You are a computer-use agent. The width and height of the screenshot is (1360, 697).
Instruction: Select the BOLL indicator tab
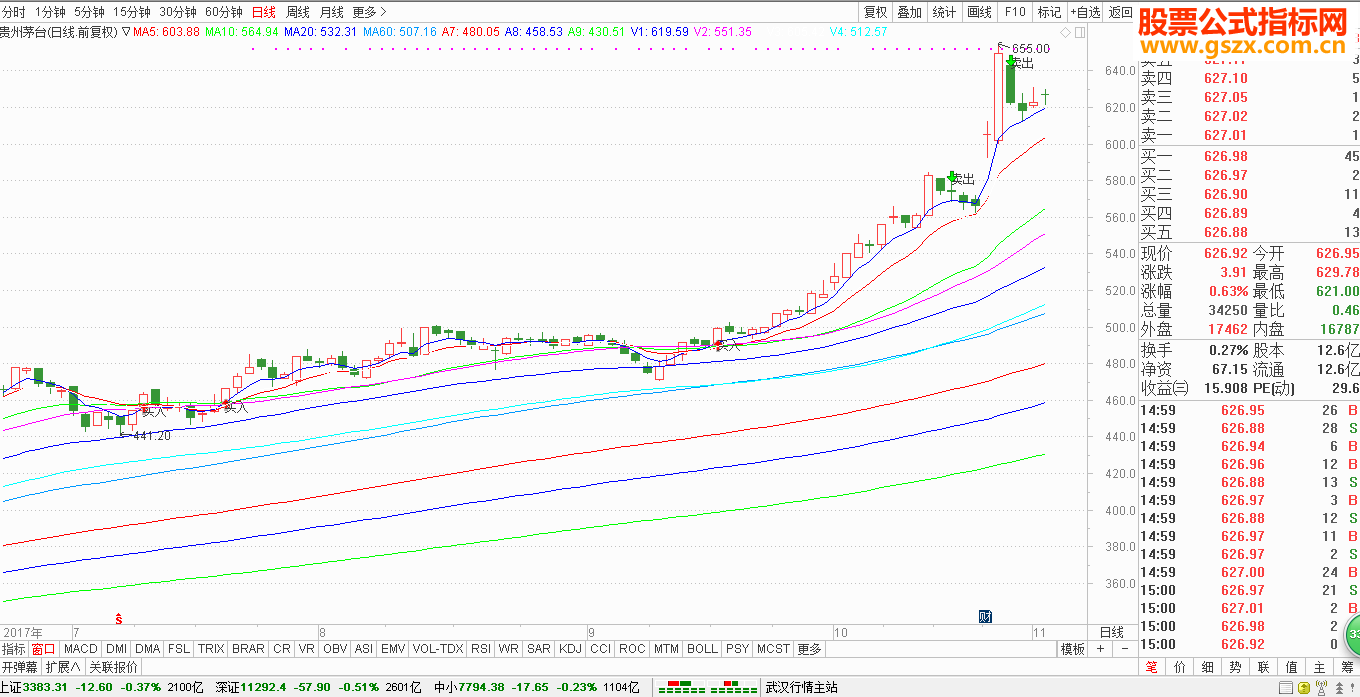tap(703, 649)
